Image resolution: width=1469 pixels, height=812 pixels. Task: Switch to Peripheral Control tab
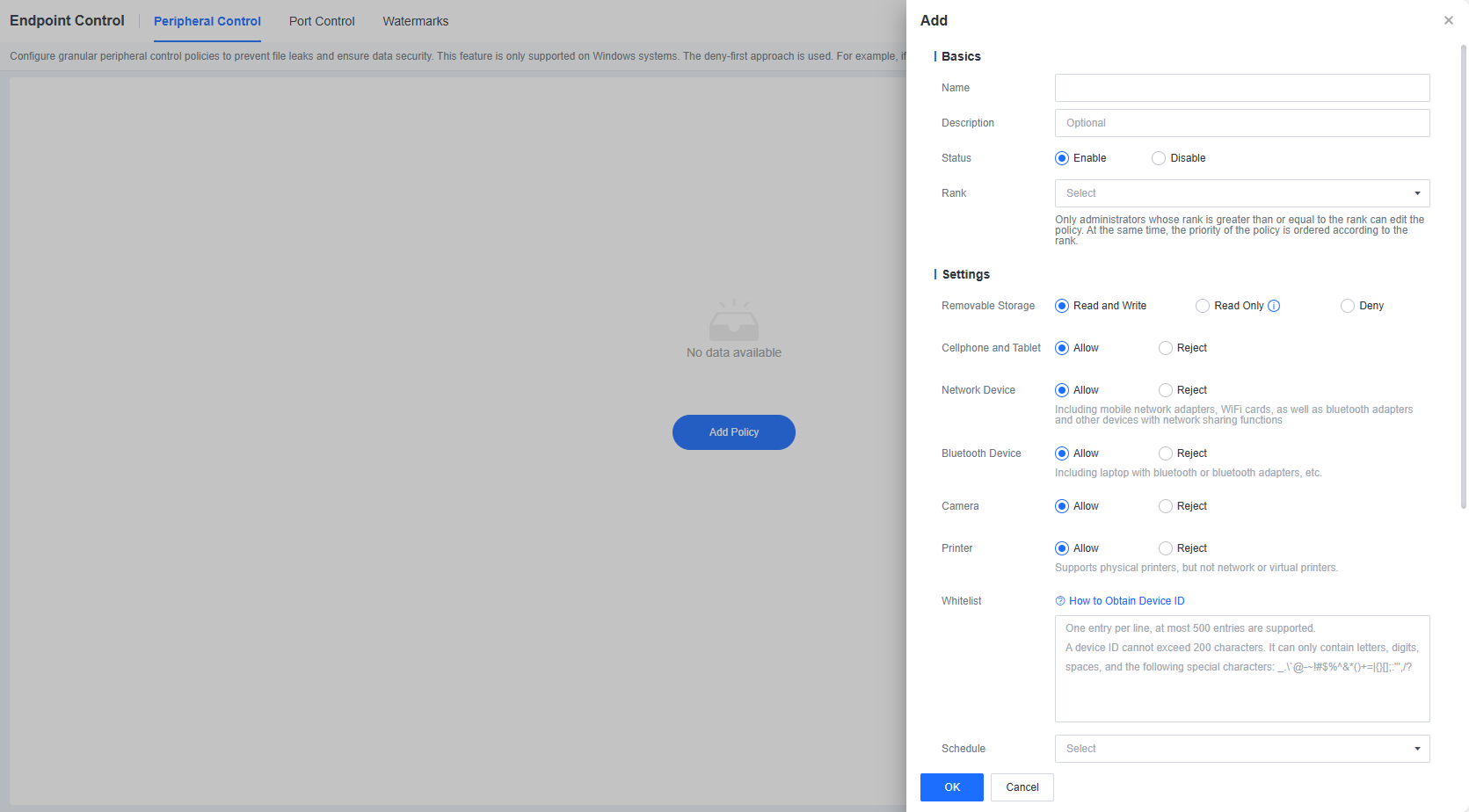(x=207, y=21)
